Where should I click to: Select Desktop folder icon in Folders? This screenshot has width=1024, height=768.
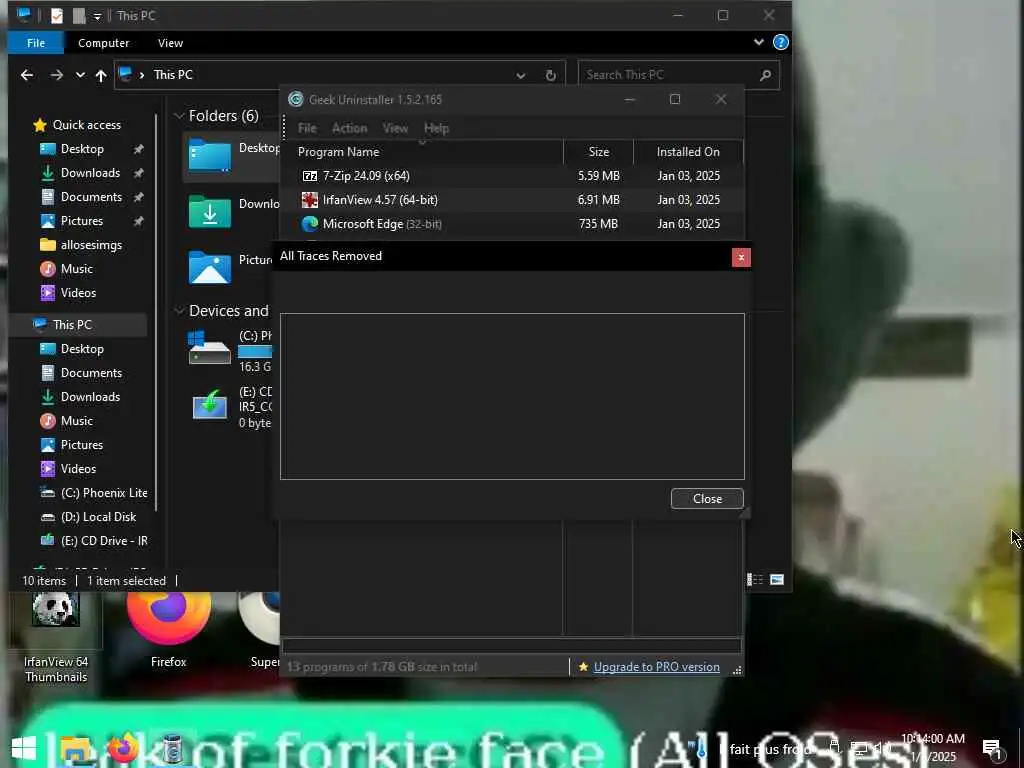[x=209, y=156]
